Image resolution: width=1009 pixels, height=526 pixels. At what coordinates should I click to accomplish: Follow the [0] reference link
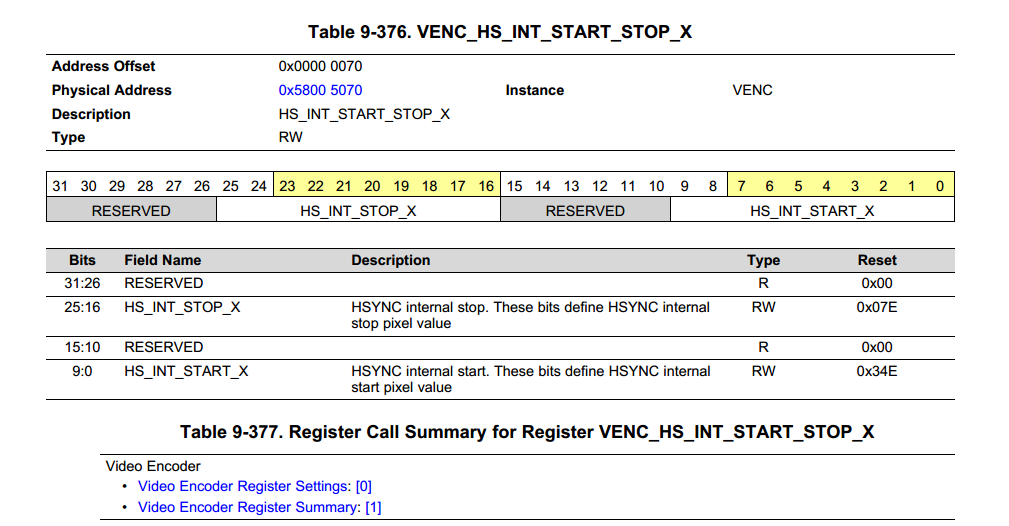click(x=364, y=486)
